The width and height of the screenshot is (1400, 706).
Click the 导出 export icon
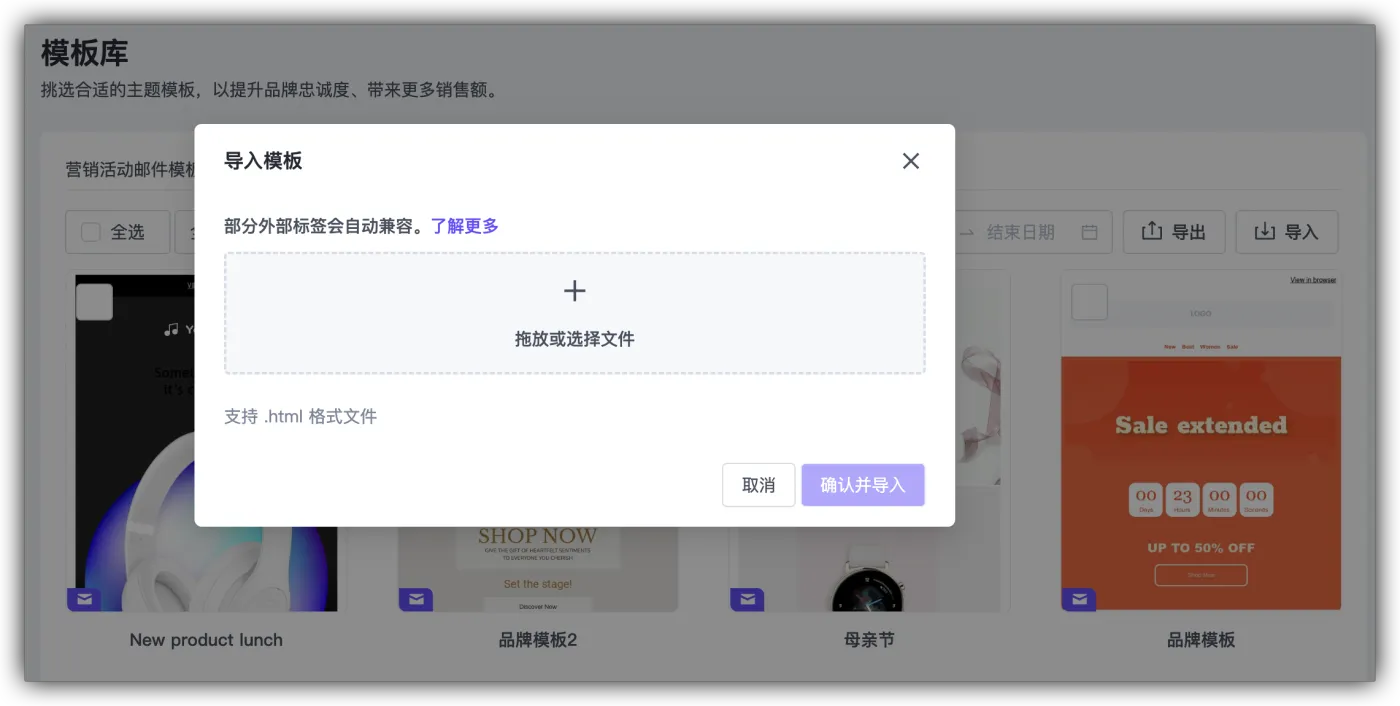(1152, 232)
